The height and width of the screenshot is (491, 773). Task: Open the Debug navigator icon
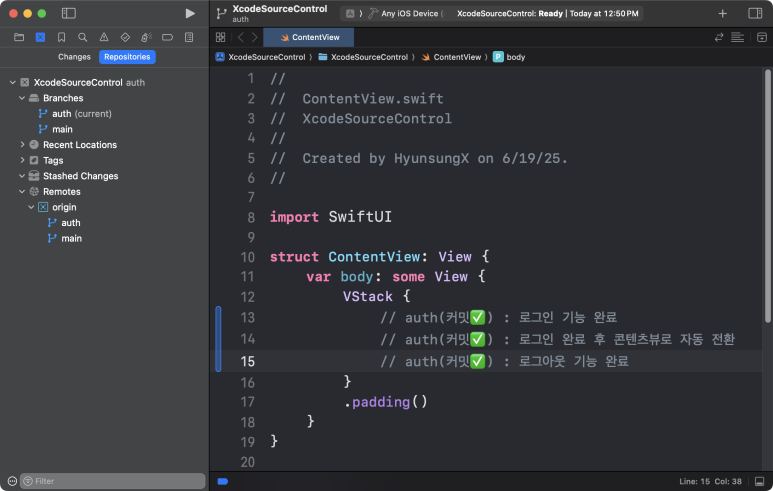tap(146, 37)
